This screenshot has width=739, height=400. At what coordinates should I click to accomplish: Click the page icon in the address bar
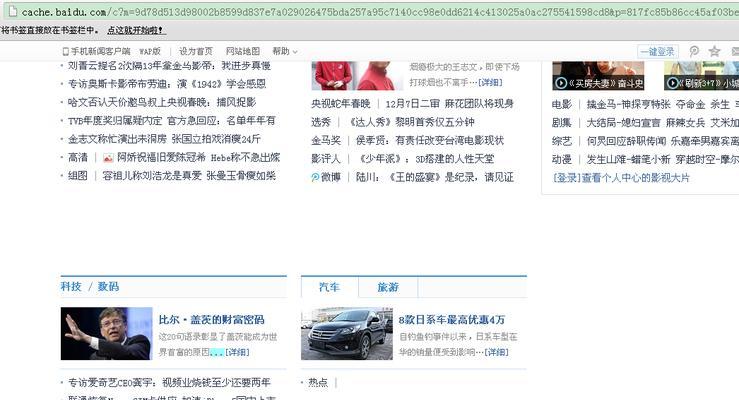pyautogui.click(x=12, y=11)
